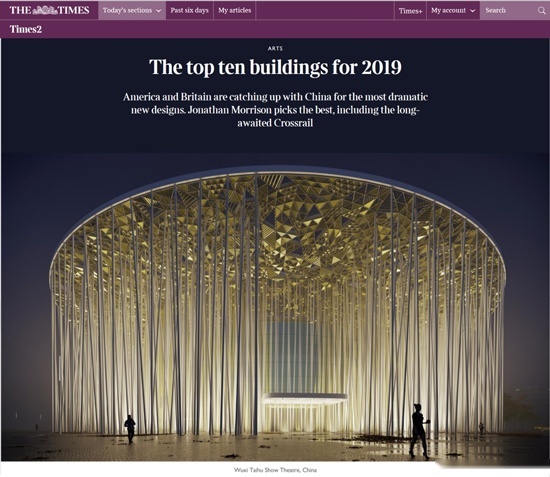Click the Wuxi Taihu Show Theatre caption
Viewport: 550px width, 477px height.
[275, 470]
